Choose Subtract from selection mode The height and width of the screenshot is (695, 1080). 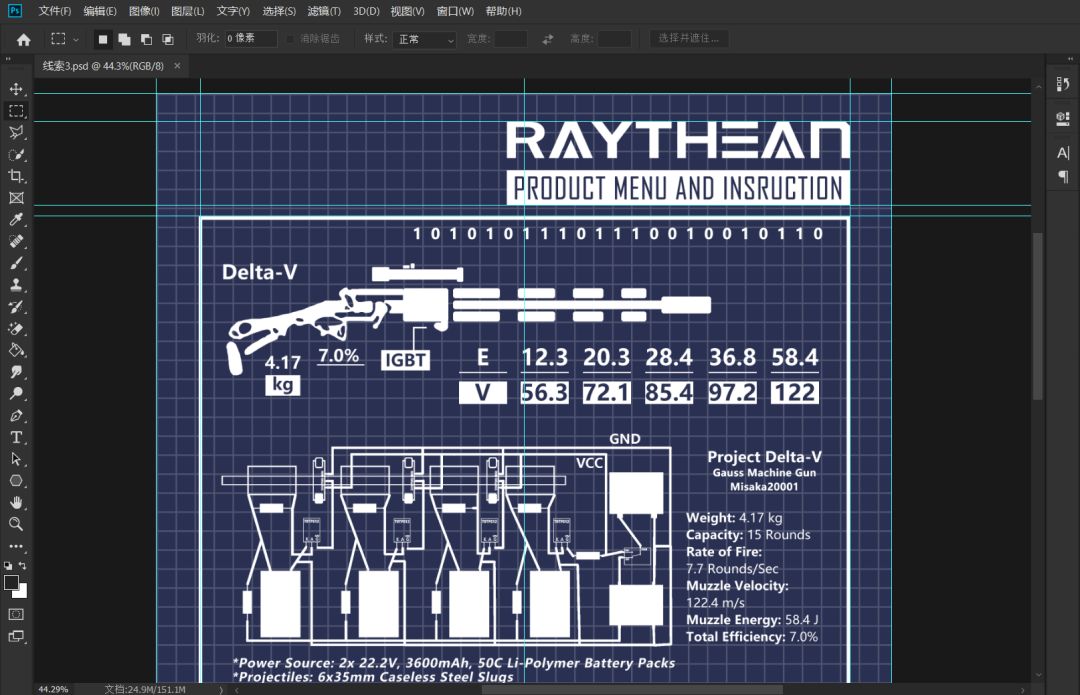pos(146,39)
